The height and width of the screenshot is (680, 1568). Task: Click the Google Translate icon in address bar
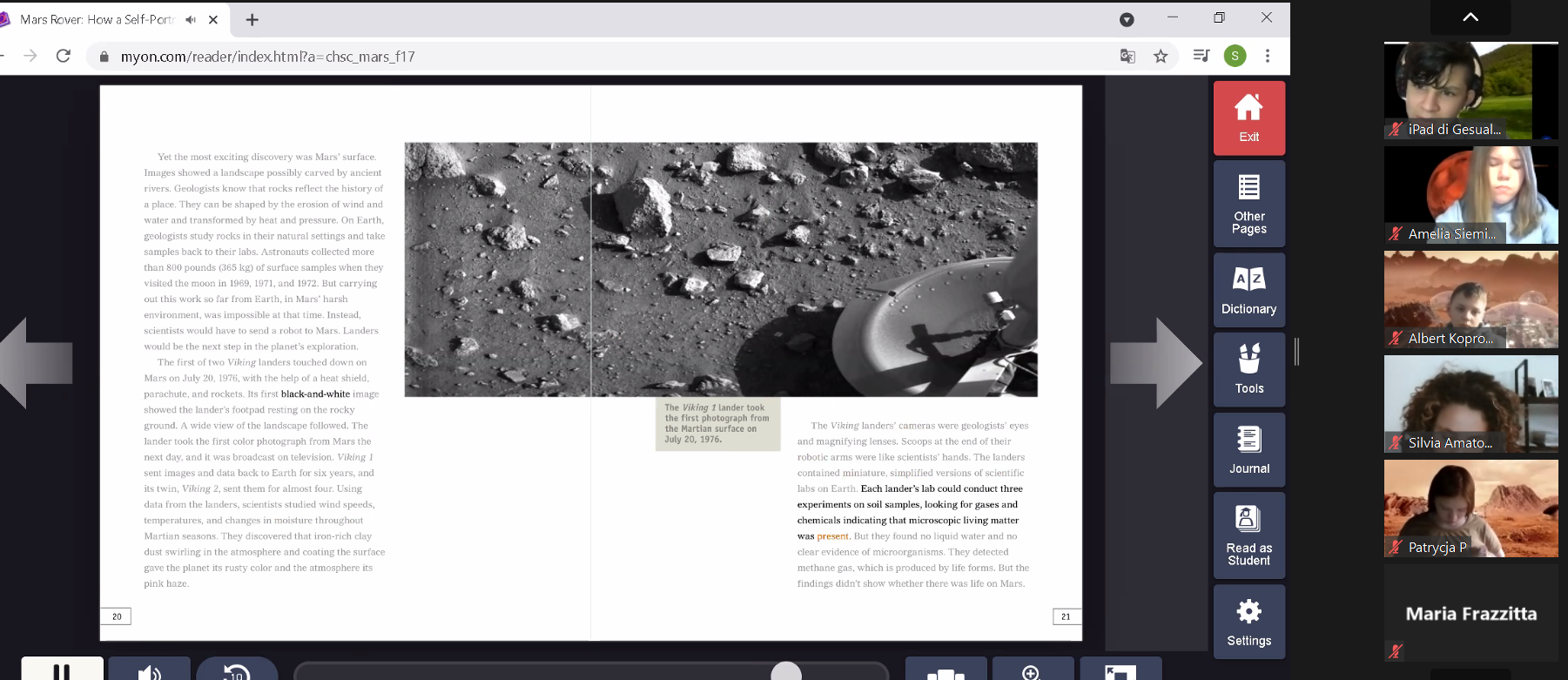coord(1127,57)
